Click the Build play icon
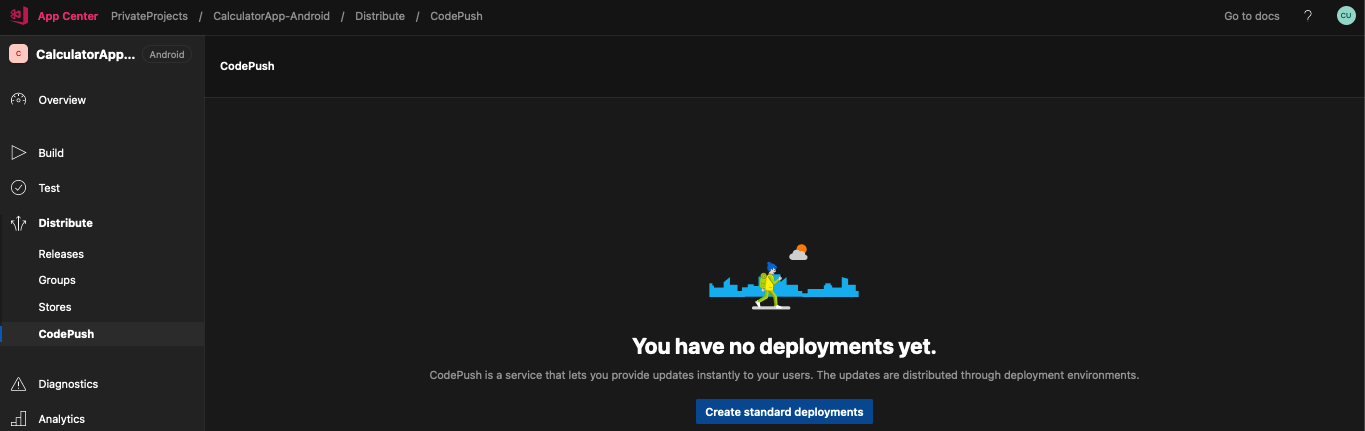The image size is (1365, 431). pos(18,153)
